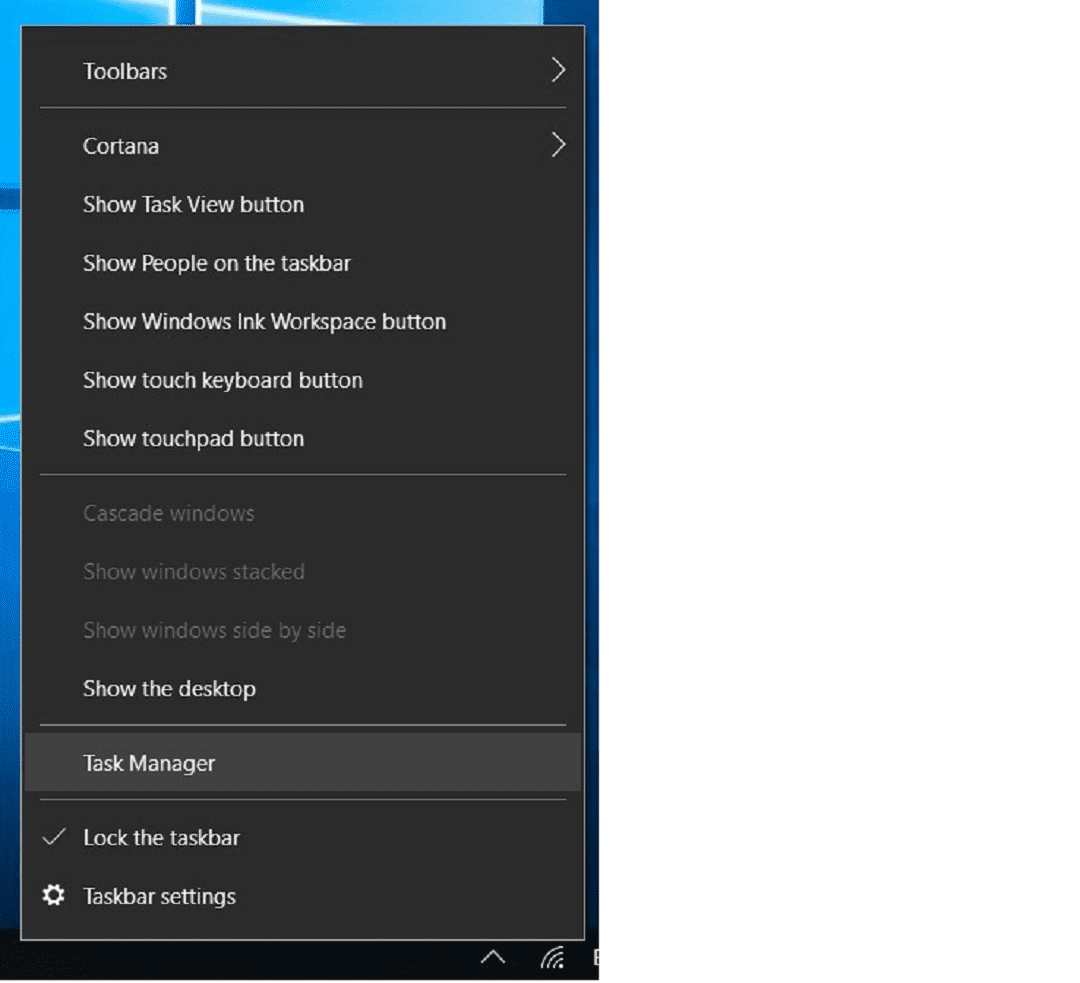Click the gear icon beside Taskbar settings

pyautogui.click(x=53, y=895)
